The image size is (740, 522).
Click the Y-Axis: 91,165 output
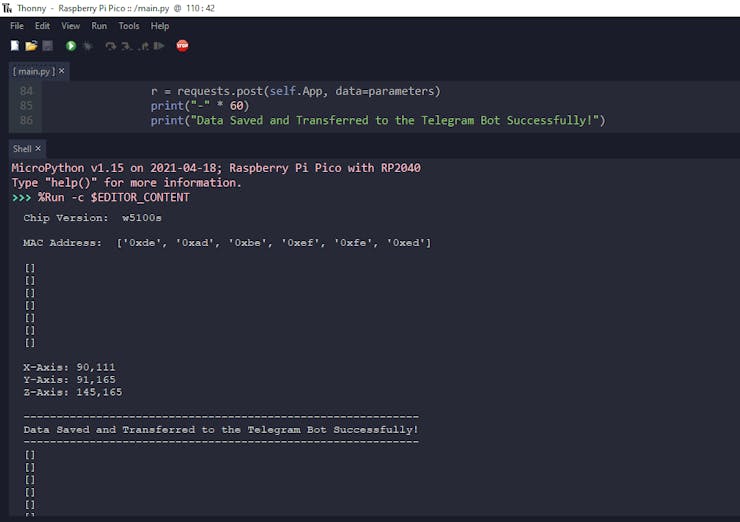coord(69,379)
